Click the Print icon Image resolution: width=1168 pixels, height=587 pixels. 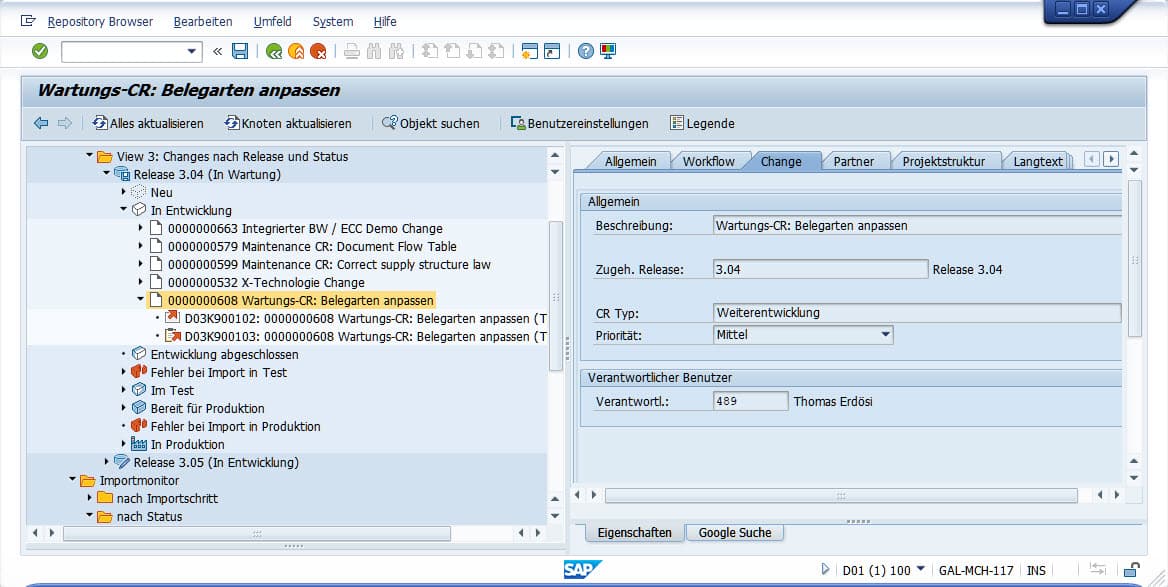[x=351, y=51]
